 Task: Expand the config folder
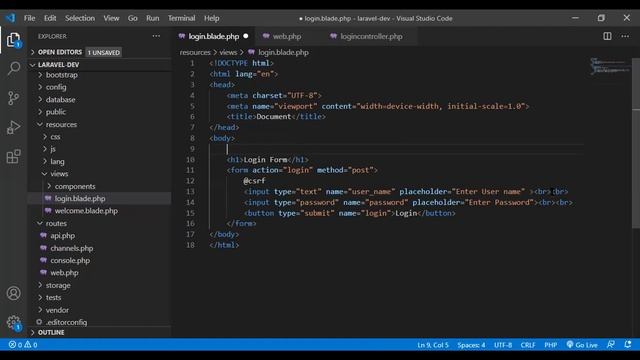click(56, 87)
